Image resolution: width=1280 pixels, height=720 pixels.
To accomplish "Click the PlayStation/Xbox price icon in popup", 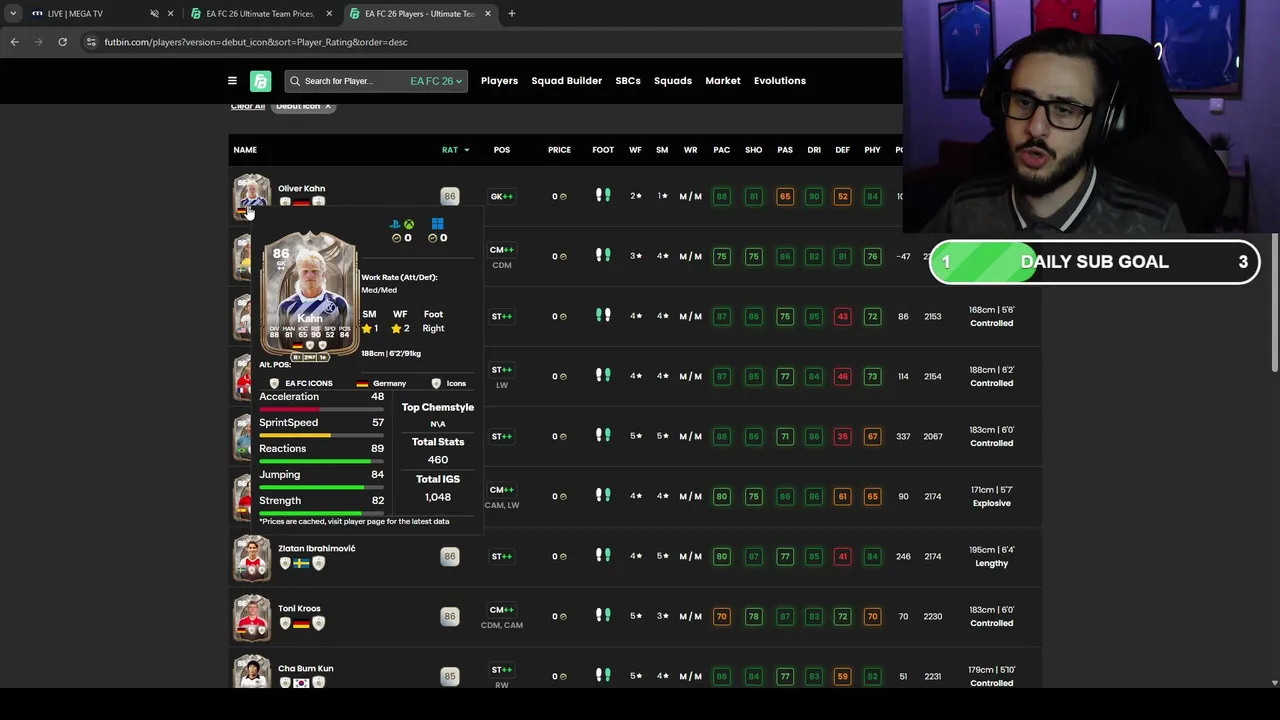I will click(402, 224).
